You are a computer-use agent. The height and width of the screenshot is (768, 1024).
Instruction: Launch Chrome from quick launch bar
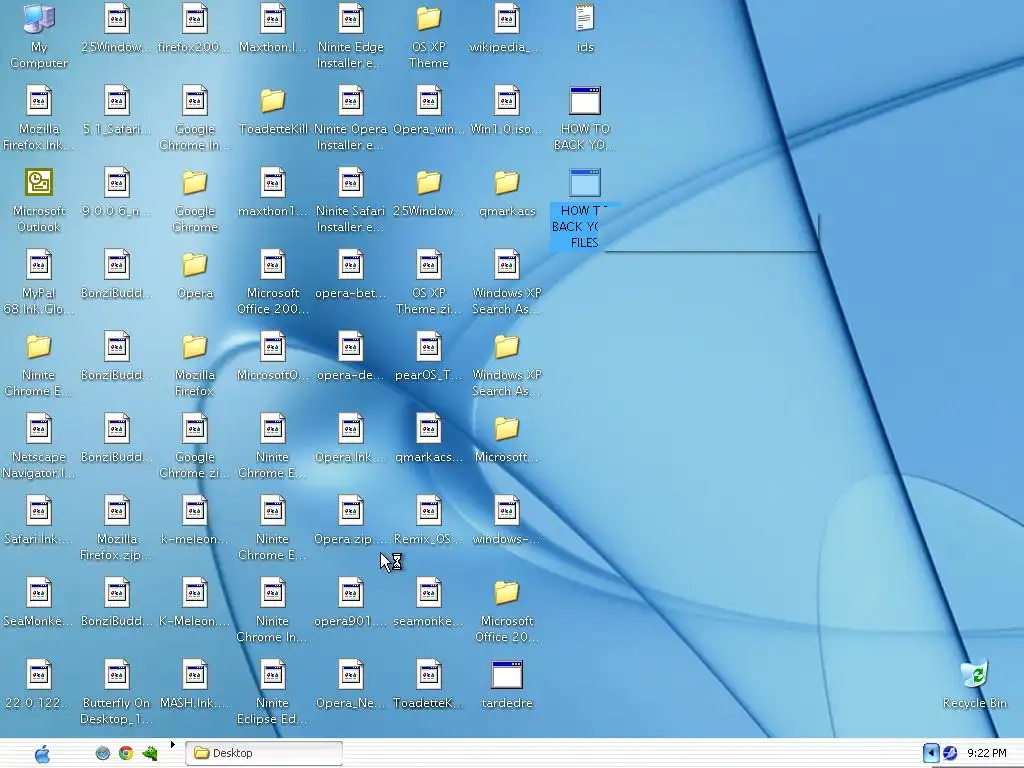click(126, 753)
